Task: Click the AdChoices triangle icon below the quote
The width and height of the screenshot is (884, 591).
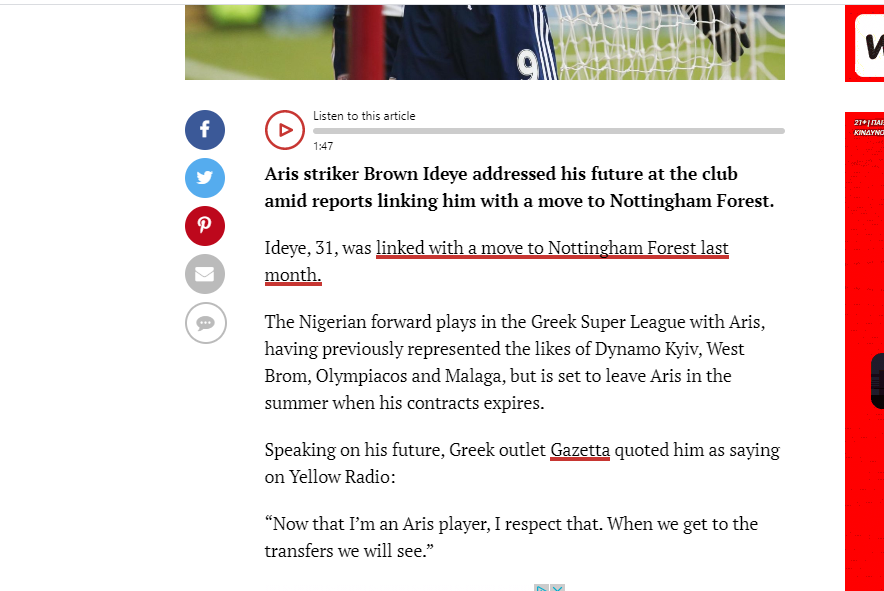Action: pyautogui.click(x=541, y=588)
